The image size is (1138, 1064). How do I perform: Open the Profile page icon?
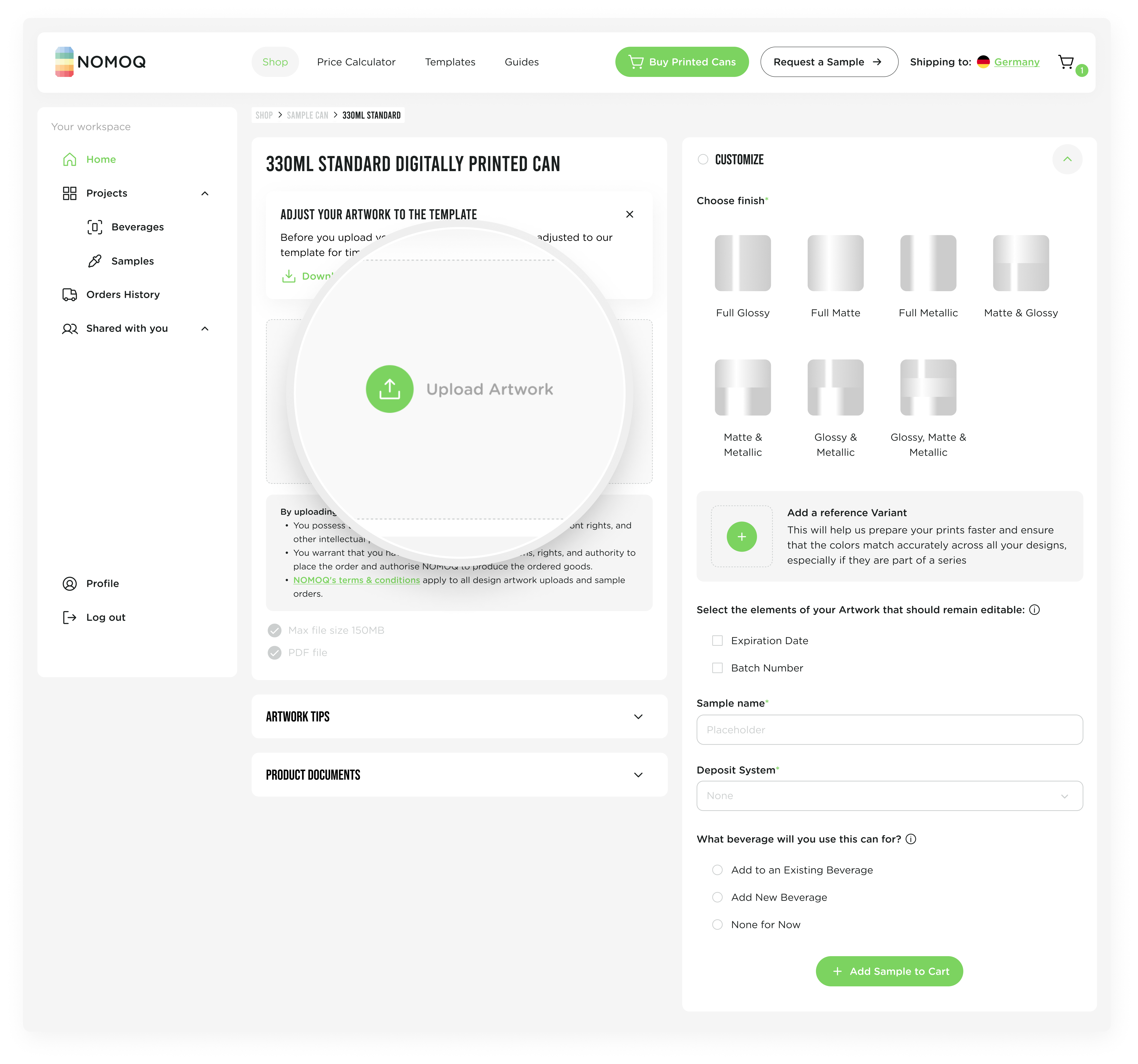point(69,583)
